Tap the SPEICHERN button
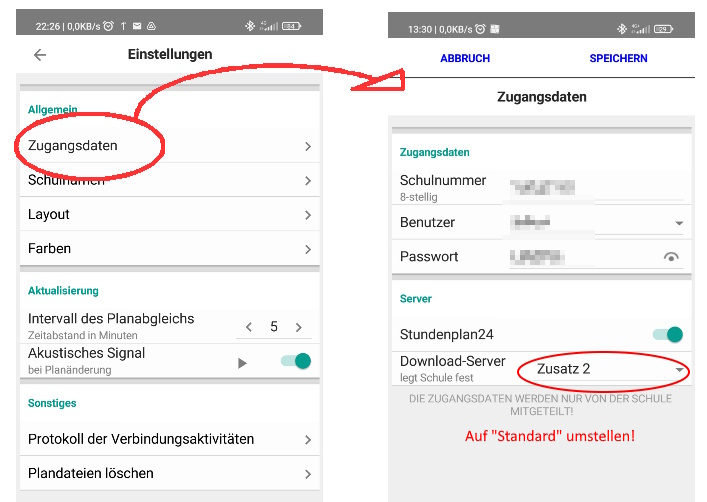This screenshot has height=502, width=707. pos(618,58)
